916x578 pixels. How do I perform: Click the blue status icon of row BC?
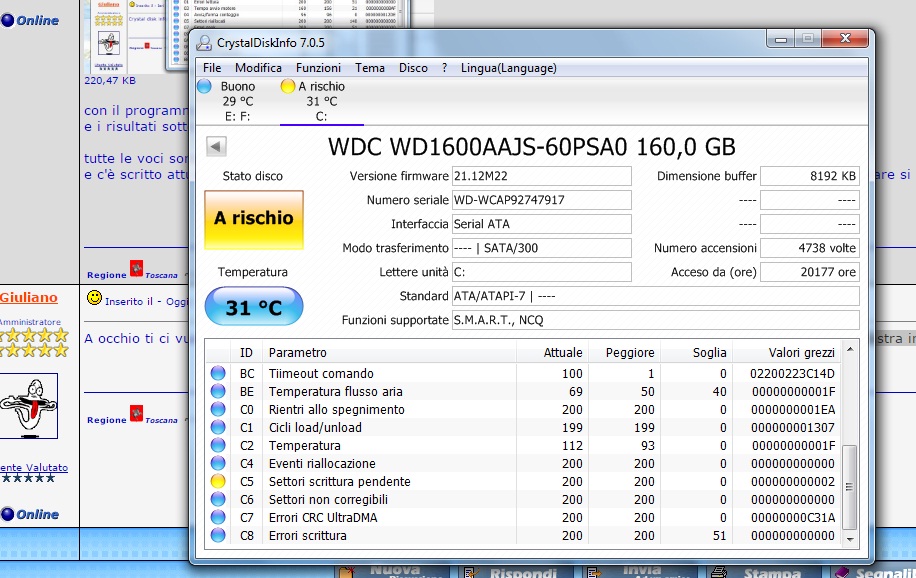point(218,373)
